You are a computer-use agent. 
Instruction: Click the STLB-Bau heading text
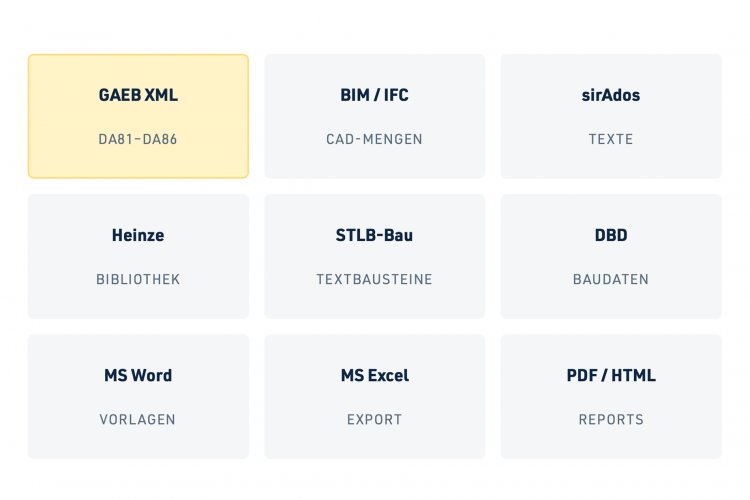(374, 235)
